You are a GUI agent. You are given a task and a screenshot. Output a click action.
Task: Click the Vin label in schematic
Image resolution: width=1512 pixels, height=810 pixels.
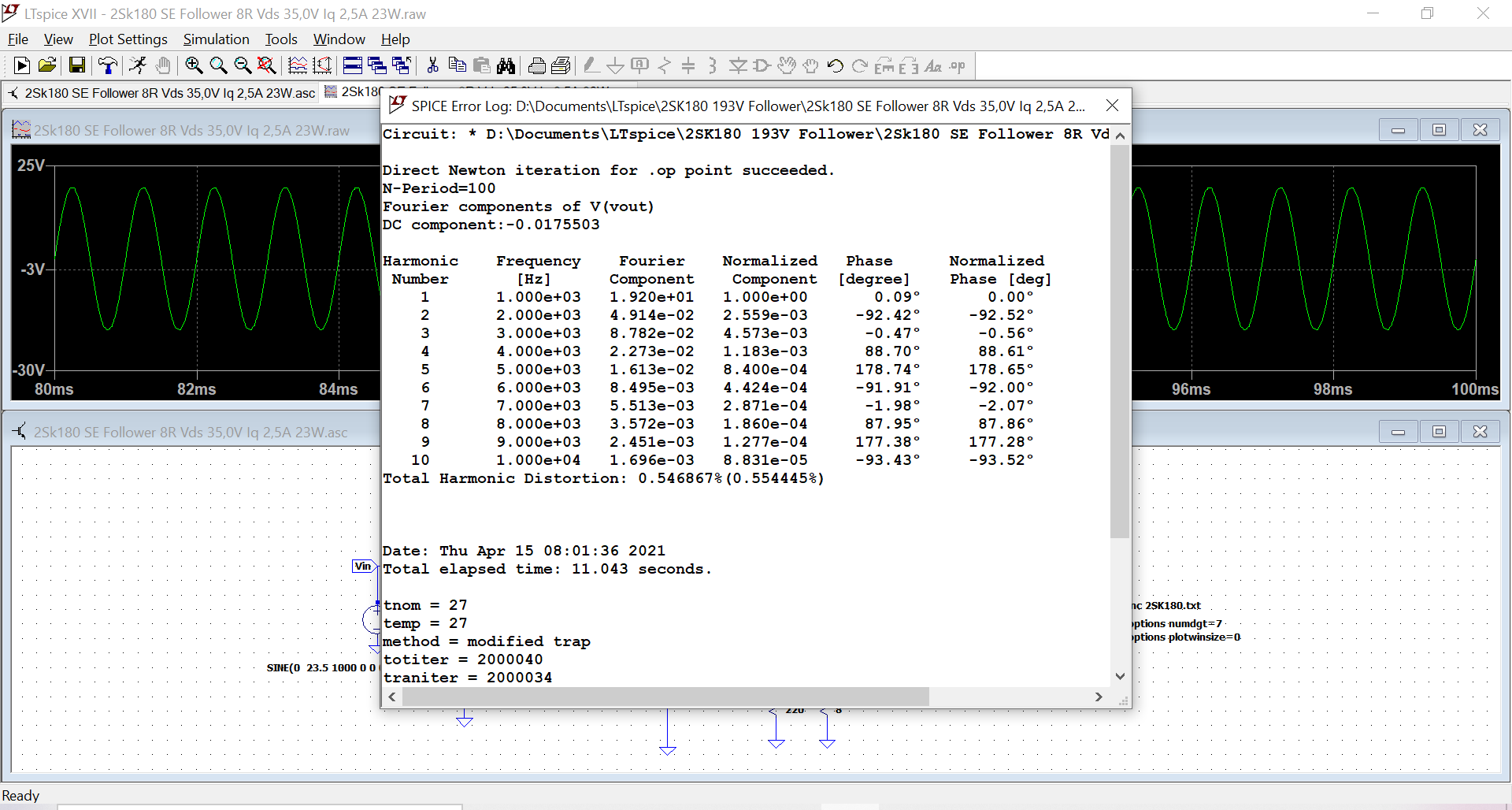[363, 566]
